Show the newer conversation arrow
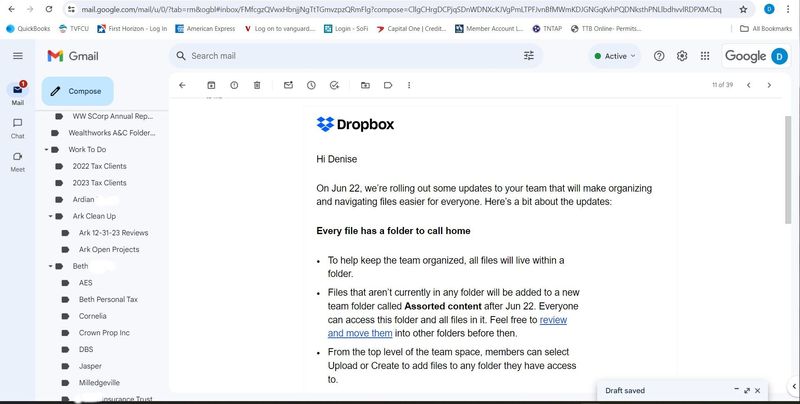This screenshot has height=404, width=800. (x=748, y=85)
